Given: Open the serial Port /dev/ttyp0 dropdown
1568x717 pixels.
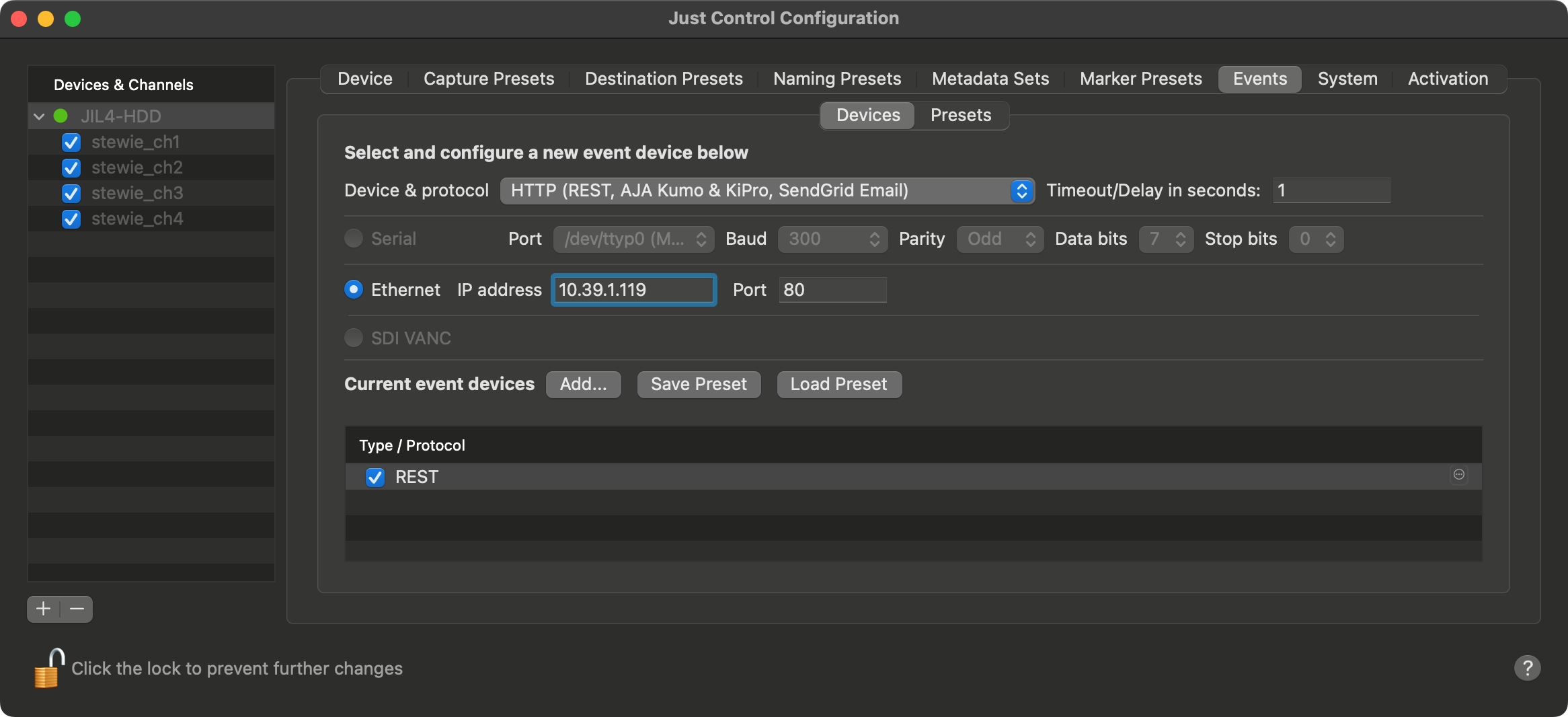Looking at the screenshot, I should coord(633,239).
